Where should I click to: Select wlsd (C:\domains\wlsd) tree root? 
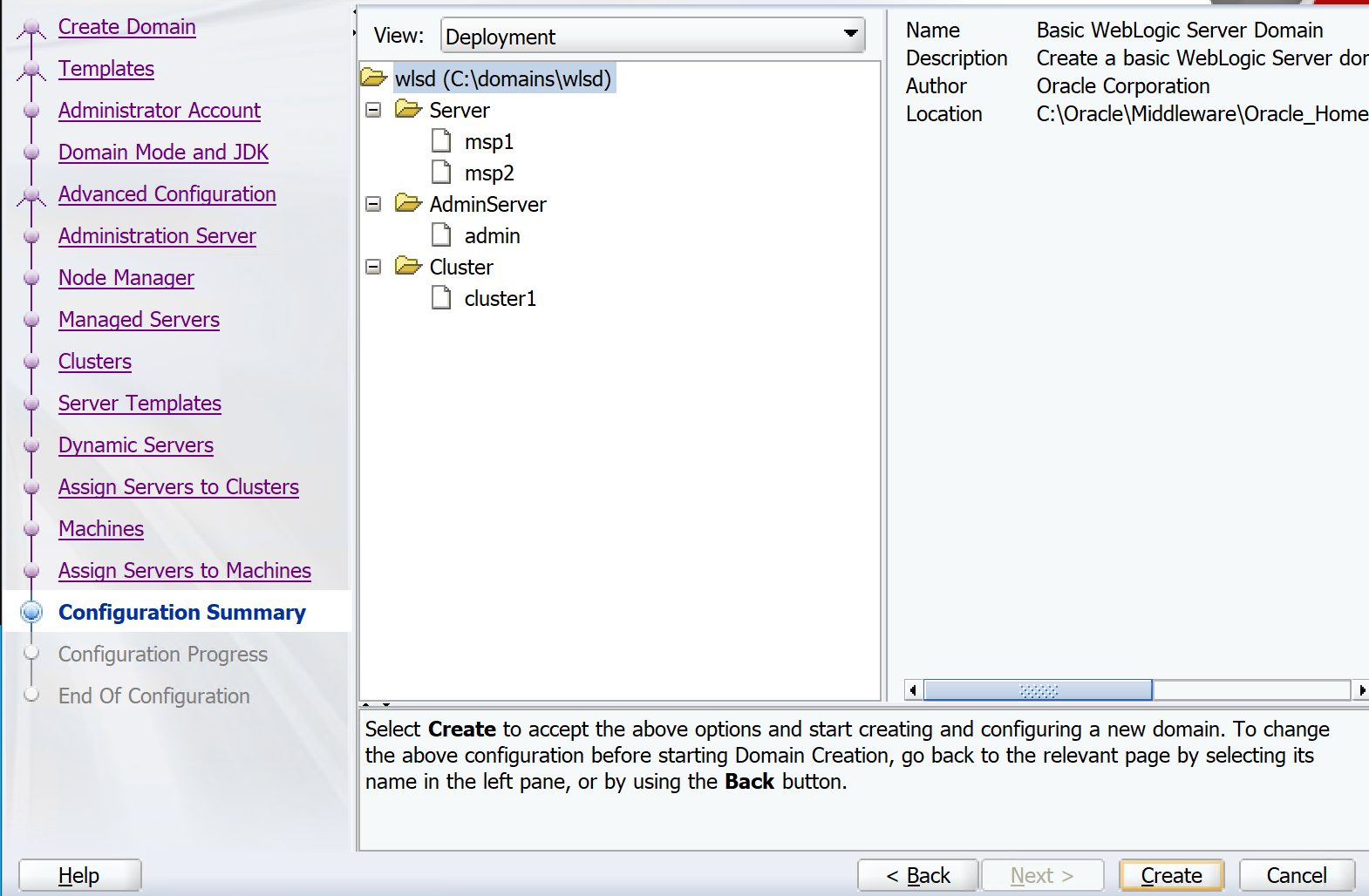[x=504, y=78]
